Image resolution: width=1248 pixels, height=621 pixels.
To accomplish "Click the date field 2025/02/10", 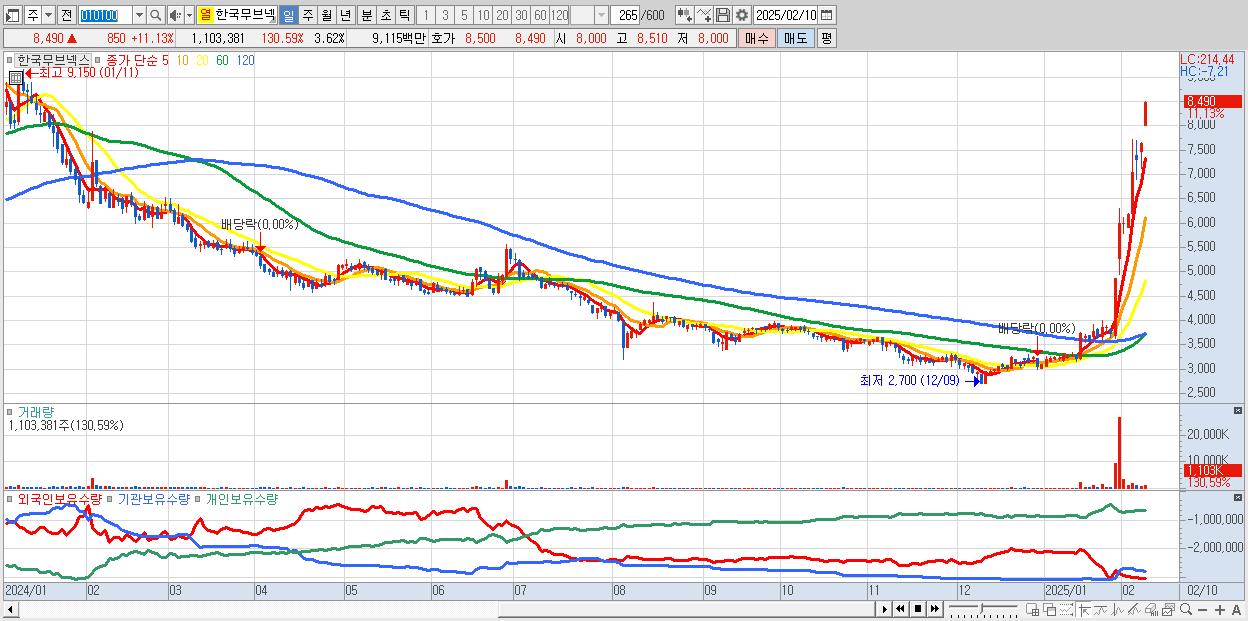I will [785, 15].
